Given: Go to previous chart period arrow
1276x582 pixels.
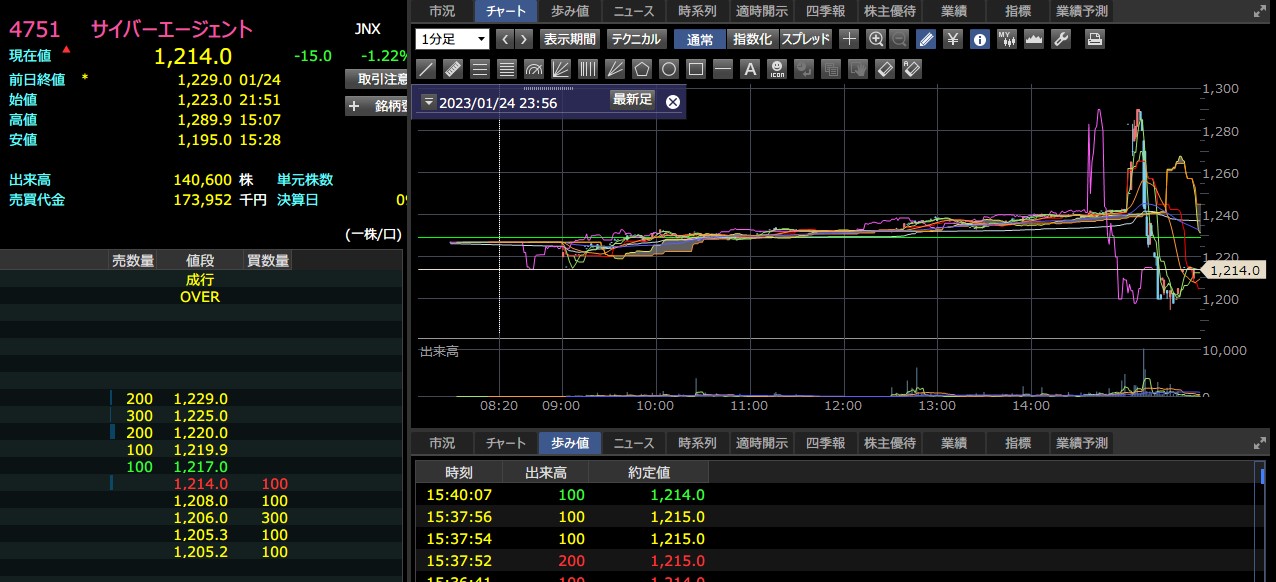Looking at the screenshot, I should pyautogui.click(x=503, y=39).
